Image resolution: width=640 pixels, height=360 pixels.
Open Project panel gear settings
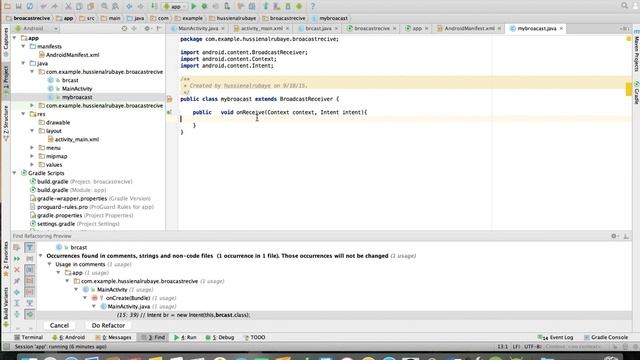point(147,29)
